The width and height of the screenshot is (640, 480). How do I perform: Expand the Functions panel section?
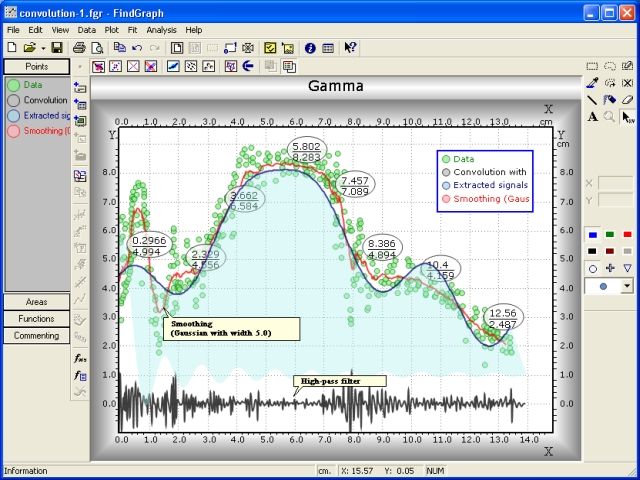pos(36,319)
